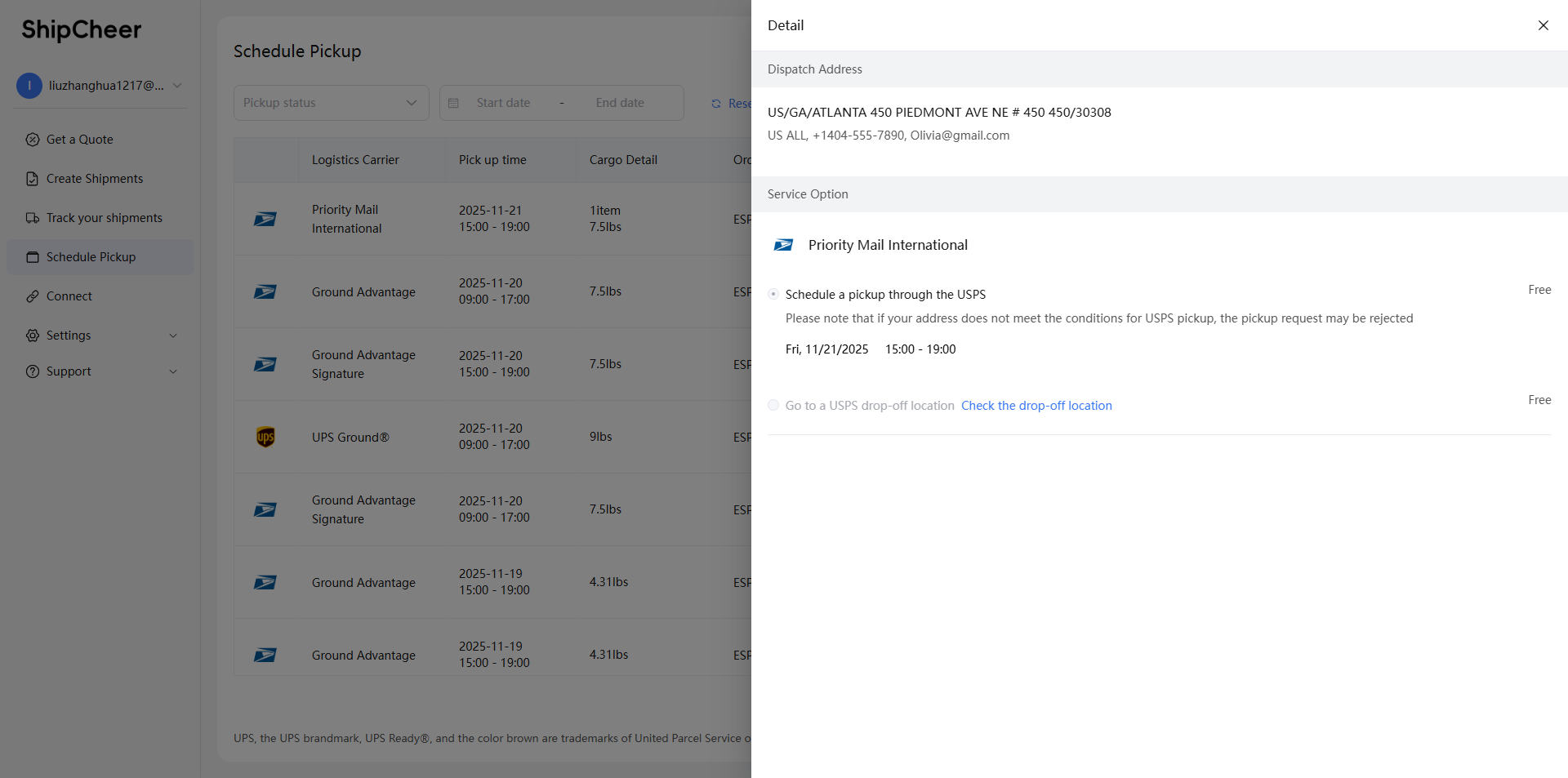Click the Support help icon
Screen dimensions: 1568x778
33,371
